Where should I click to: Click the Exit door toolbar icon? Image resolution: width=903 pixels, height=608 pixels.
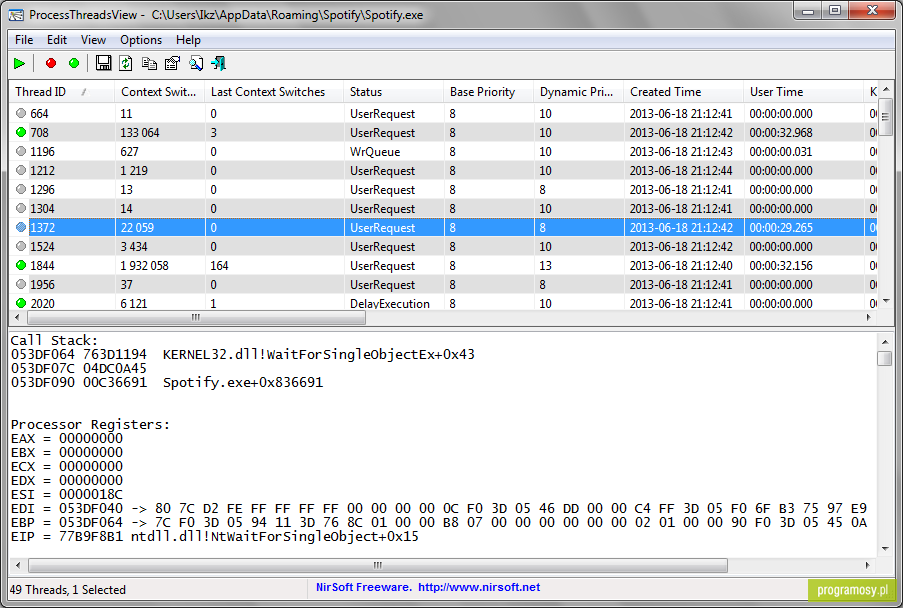coord(218,63)
